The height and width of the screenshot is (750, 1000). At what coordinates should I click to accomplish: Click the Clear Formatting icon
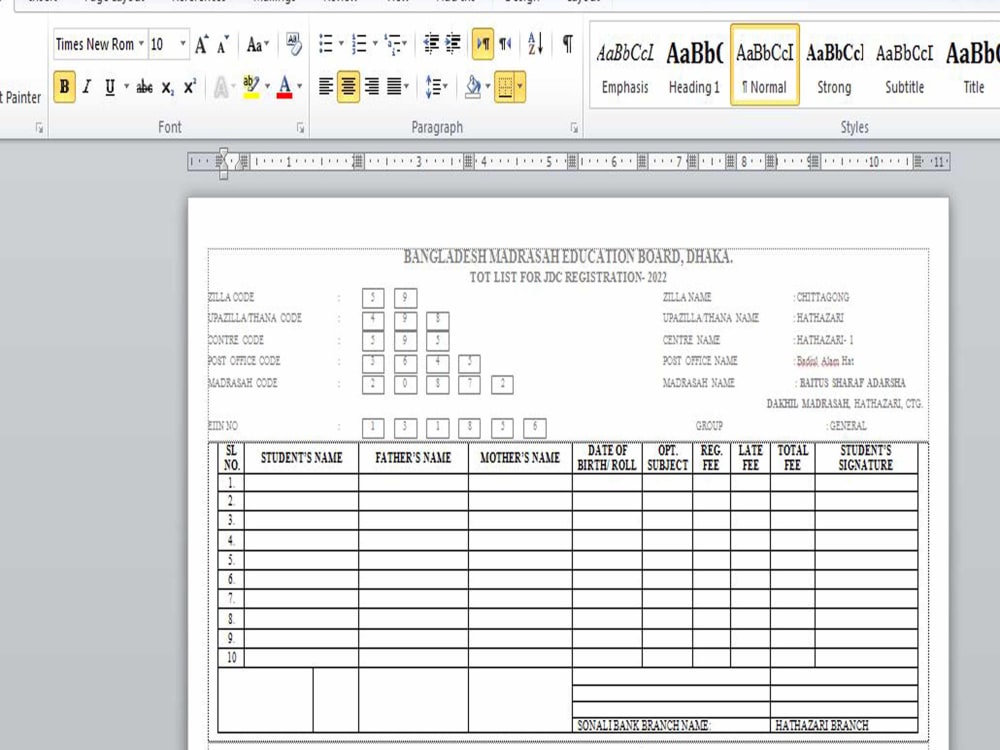[x=293, y=44]
